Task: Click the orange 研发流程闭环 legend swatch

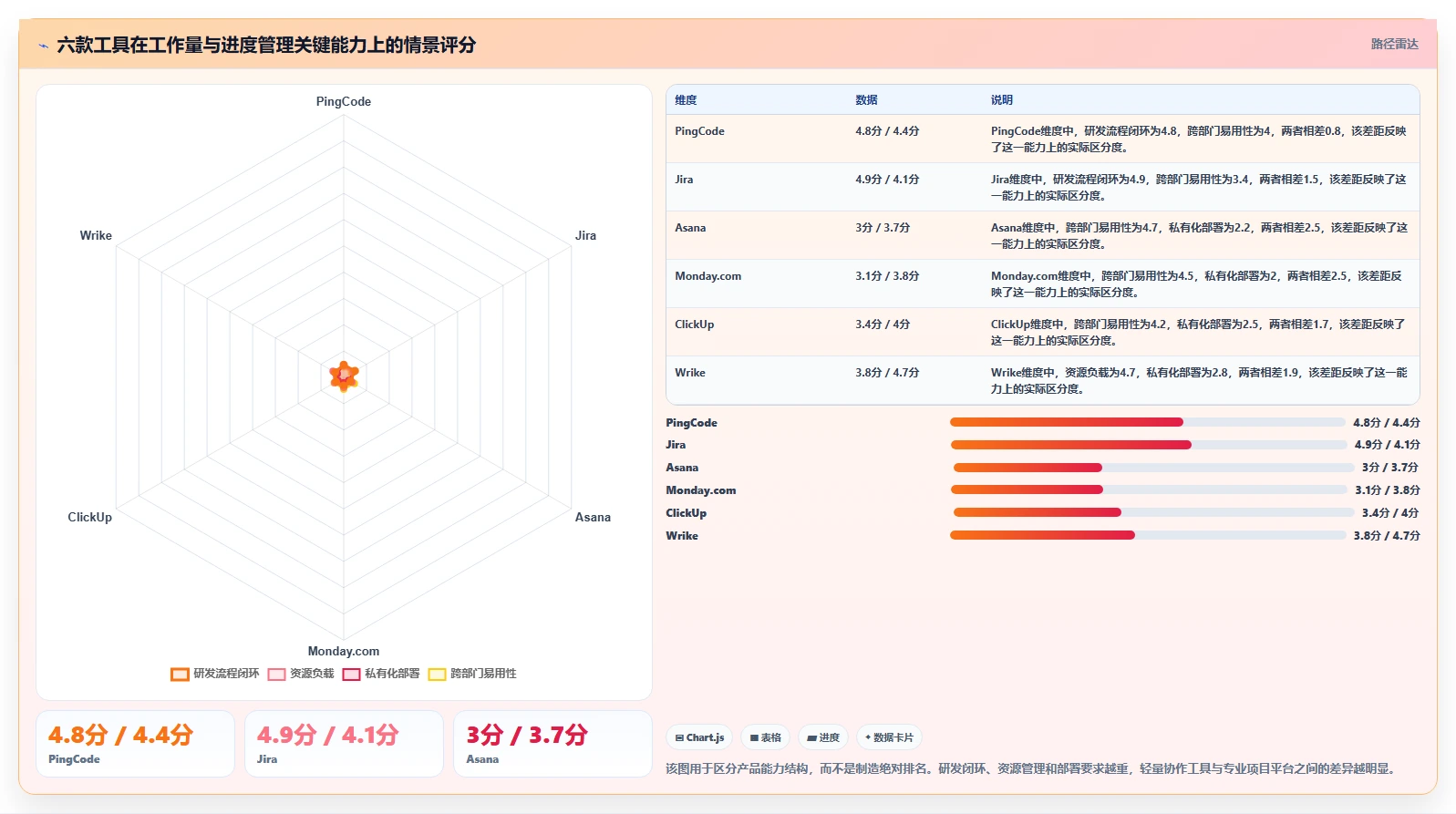Action: pyautogui.click(x=180, y=675)
